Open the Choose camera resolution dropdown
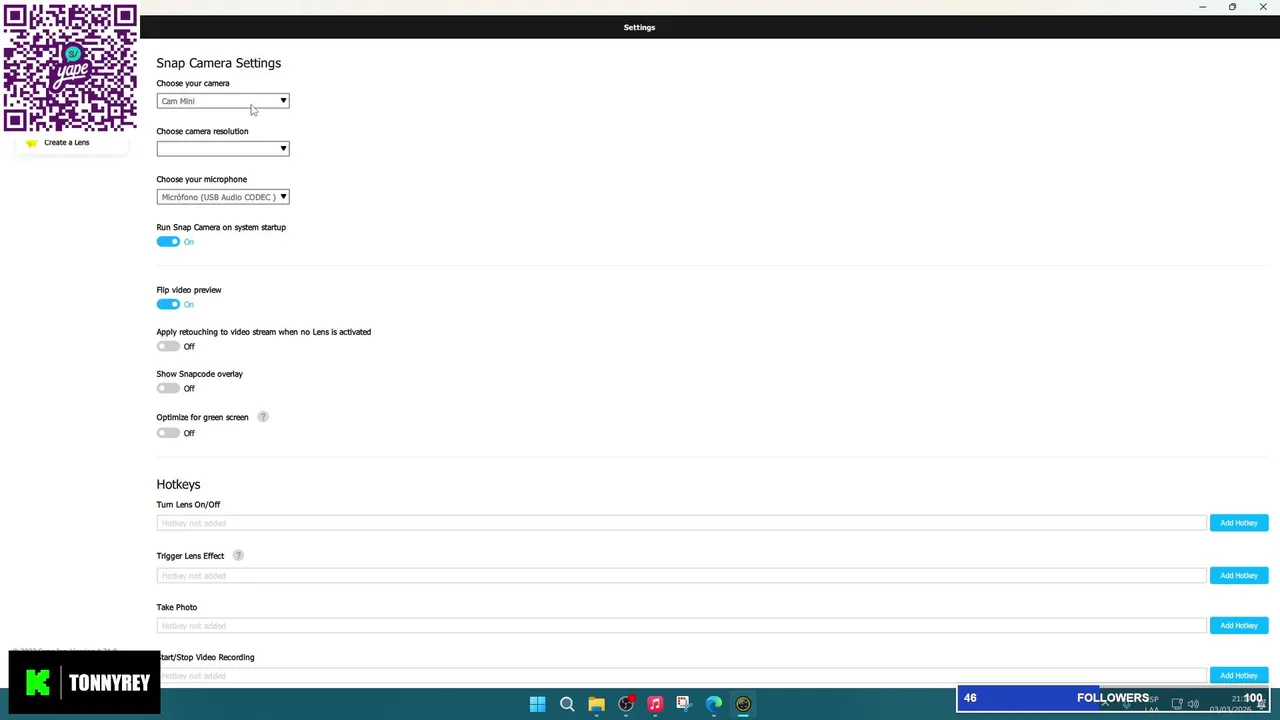Screen dimensions: 1280x720 pyautogui.click(x=222, y=149)
